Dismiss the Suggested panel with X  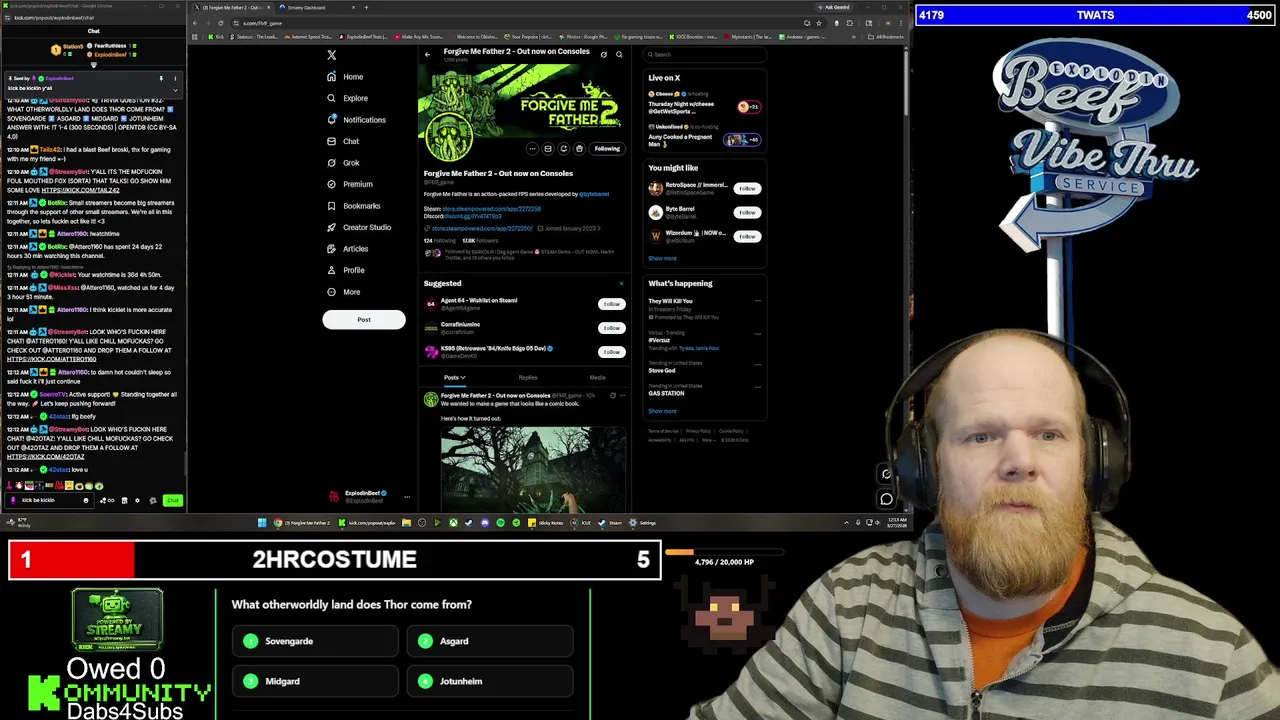click(621, 283)
